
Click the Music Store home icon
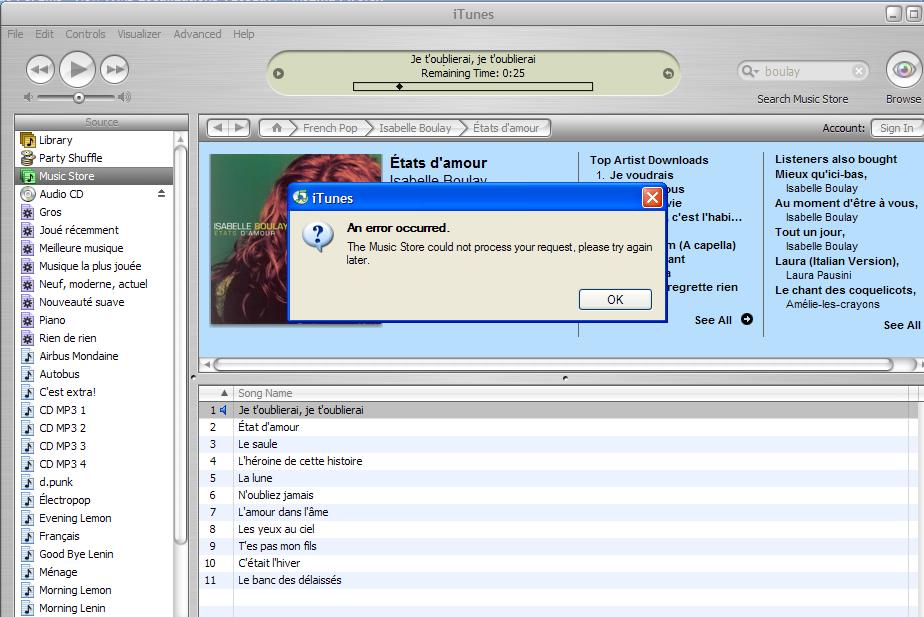(x=276, y=128)
